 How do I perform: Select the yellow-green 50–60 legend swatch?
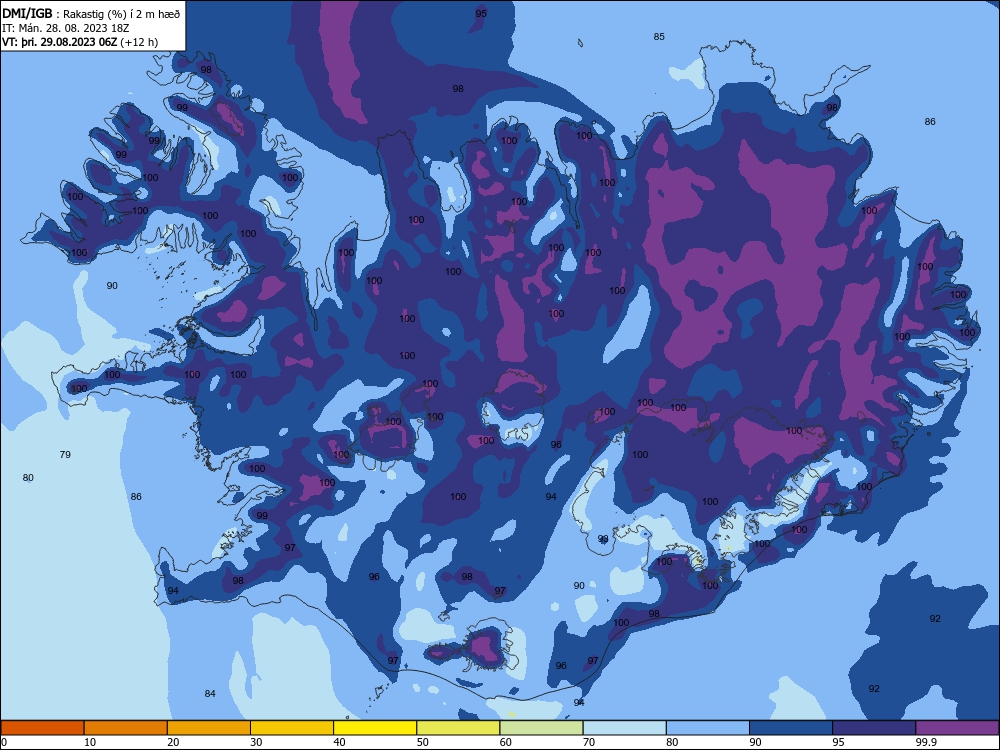[x=459, y=728]
